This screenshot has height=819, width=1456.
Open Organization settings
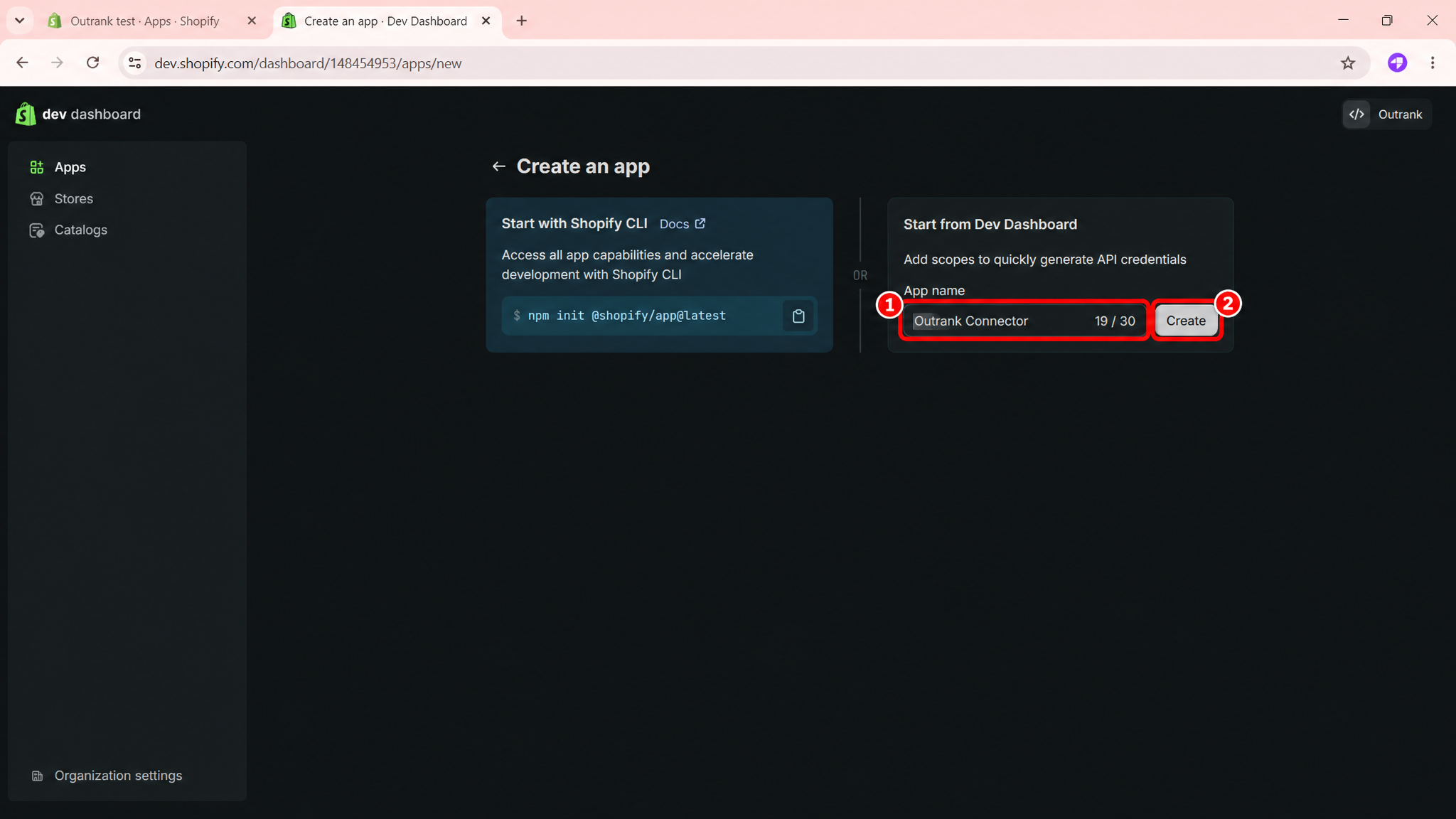[x=128, y=776]
